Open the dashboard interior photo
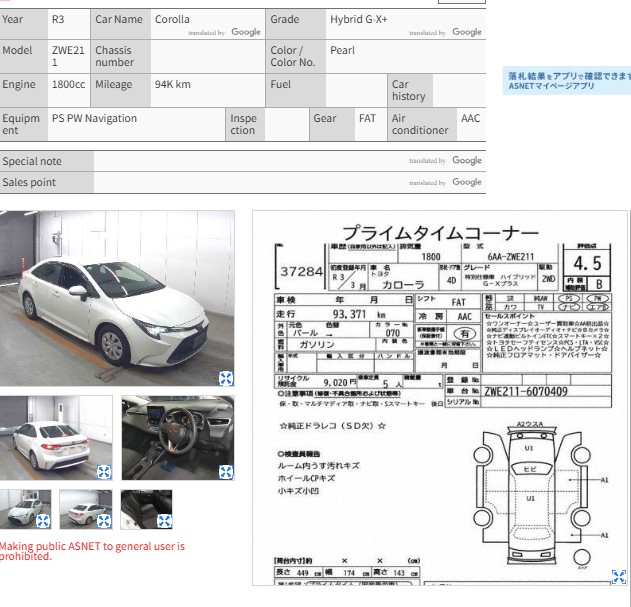The image size is (631, 607). (178, 438)
